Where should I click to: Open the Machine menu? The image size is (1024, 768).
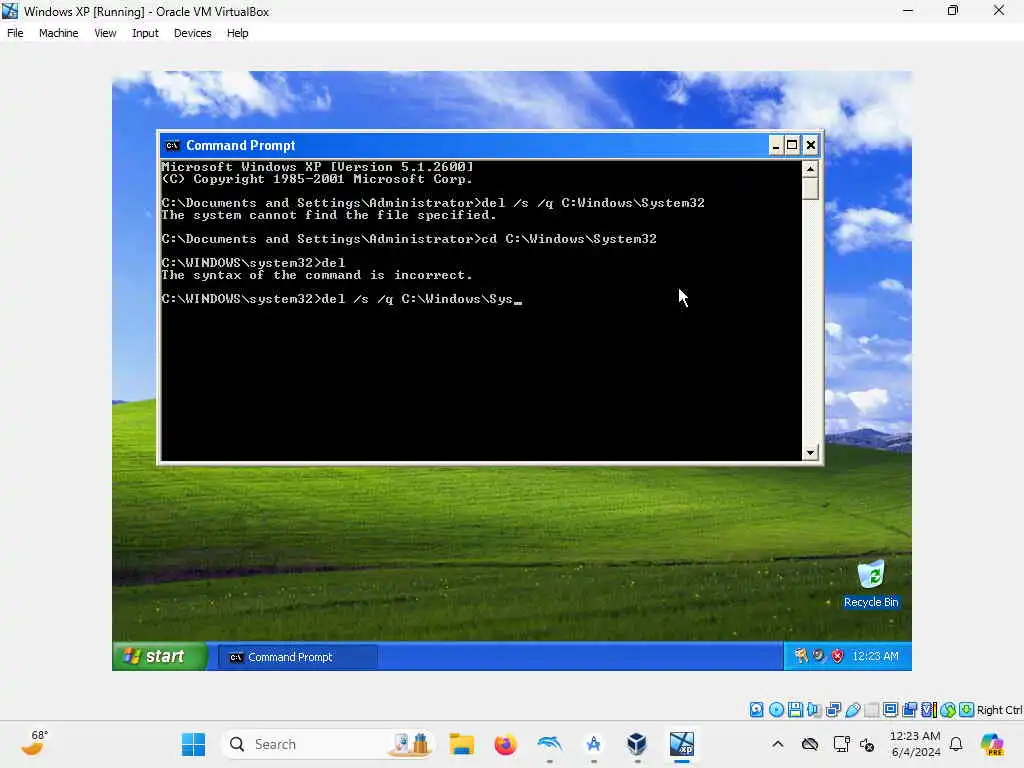[x=58, y=33]
